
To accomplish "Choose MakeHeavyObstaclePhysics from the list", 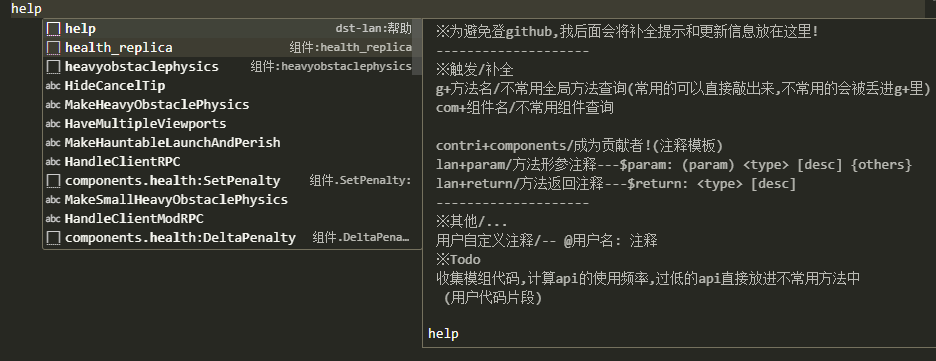I will (x=230, y=105).
